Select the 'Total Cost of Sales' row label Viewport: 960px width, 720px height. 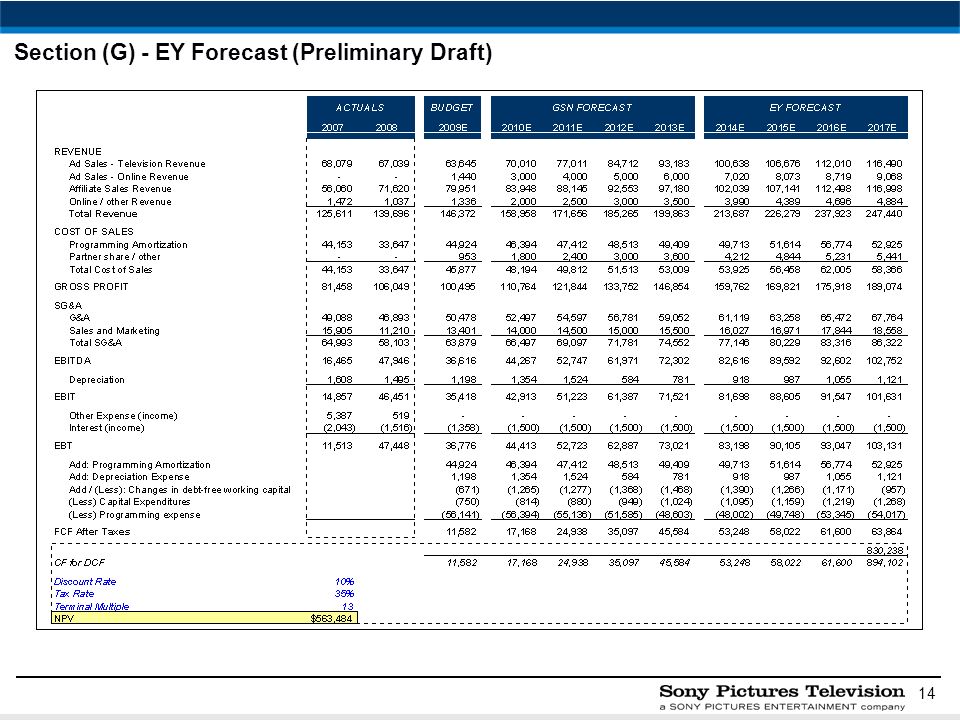[x=110, y=269]
